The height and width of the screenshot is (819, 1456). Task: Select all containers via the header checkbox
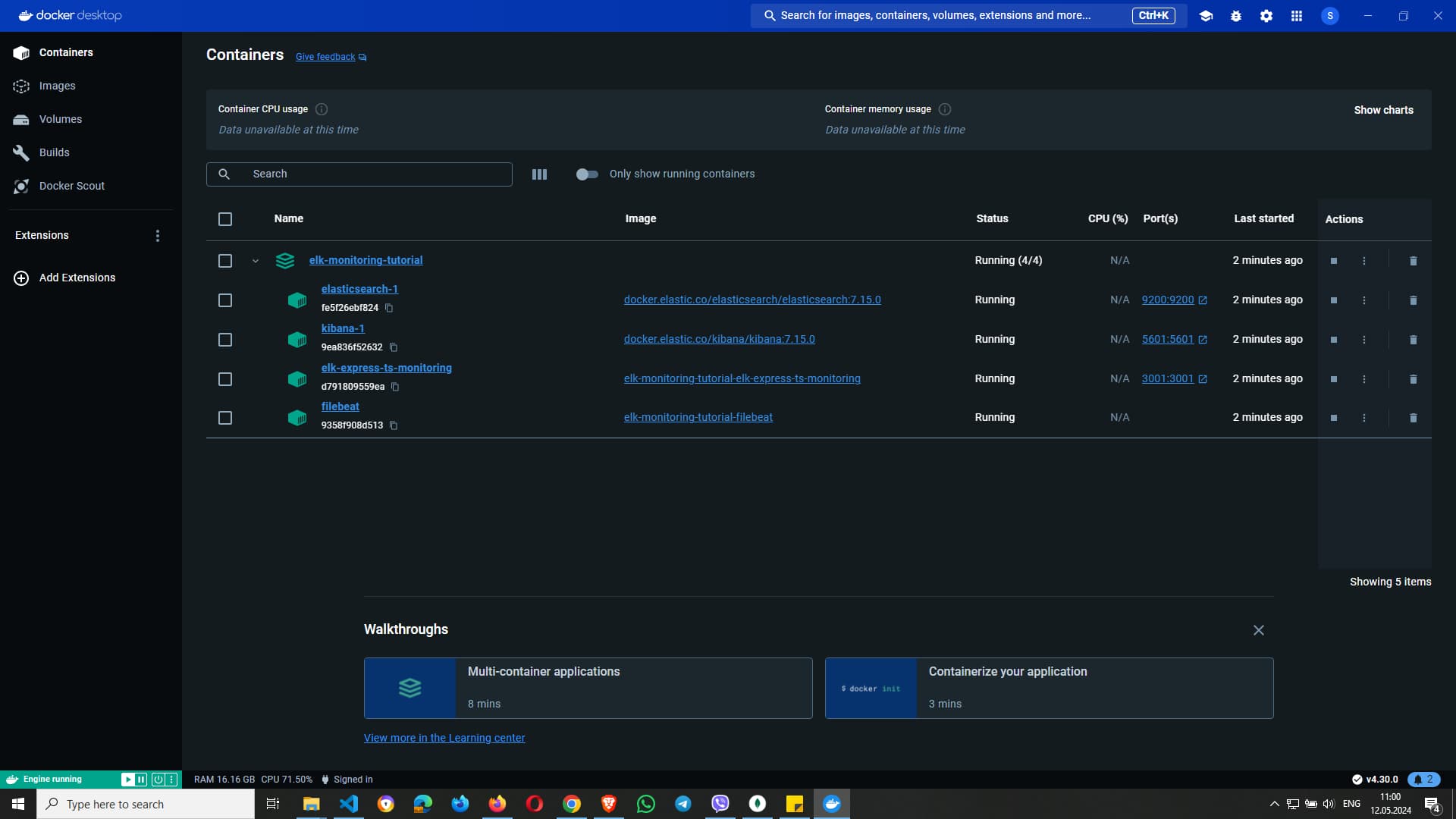pos(225,219)
